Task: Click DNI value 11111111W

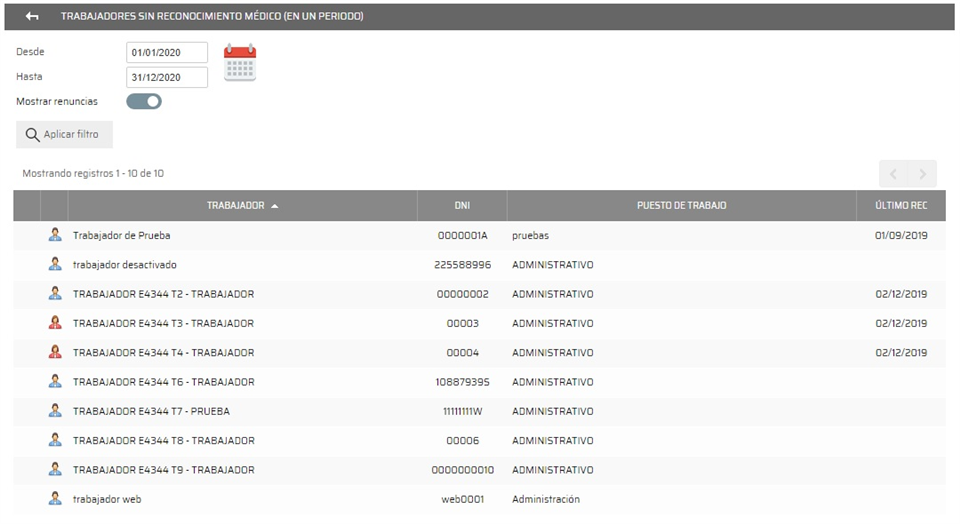Action: point(462,411)
